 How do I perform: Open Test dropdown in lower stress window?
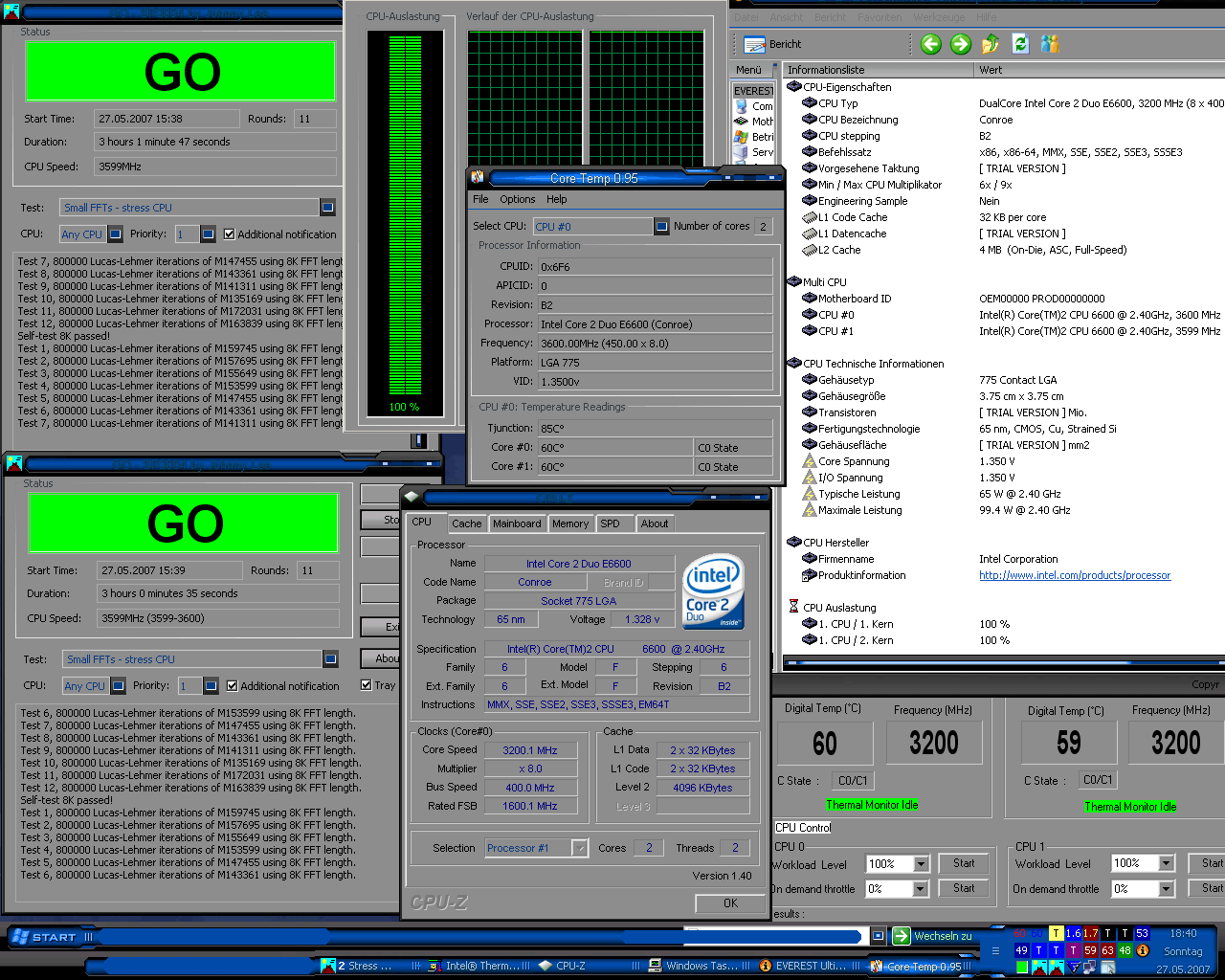330,658
